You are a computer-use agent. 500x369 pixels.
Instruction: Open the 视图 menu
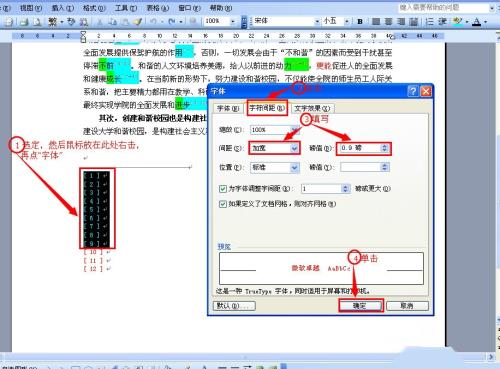[x=31, y=8]
